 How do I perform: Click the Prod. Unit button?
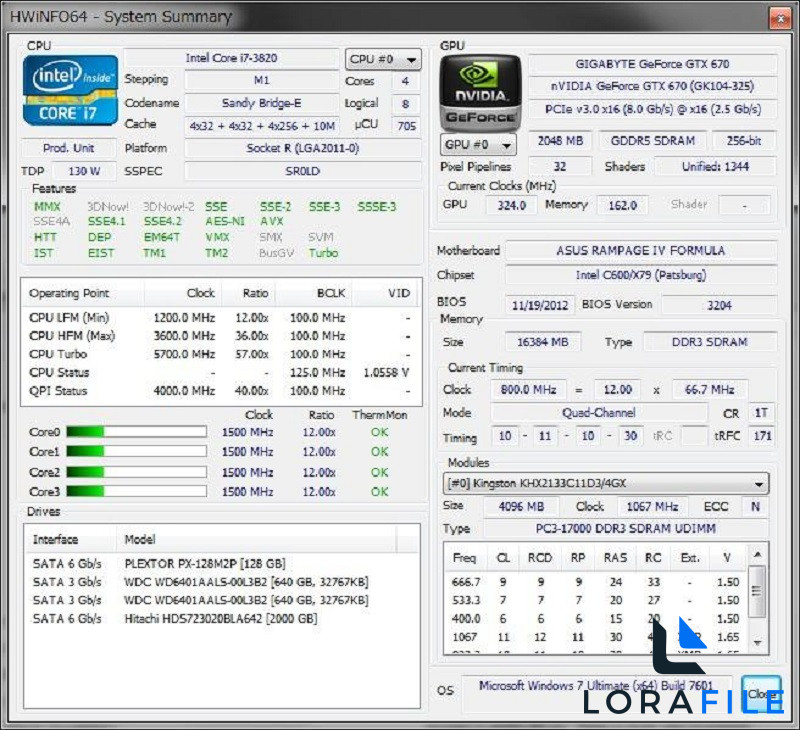click(69, 148)
